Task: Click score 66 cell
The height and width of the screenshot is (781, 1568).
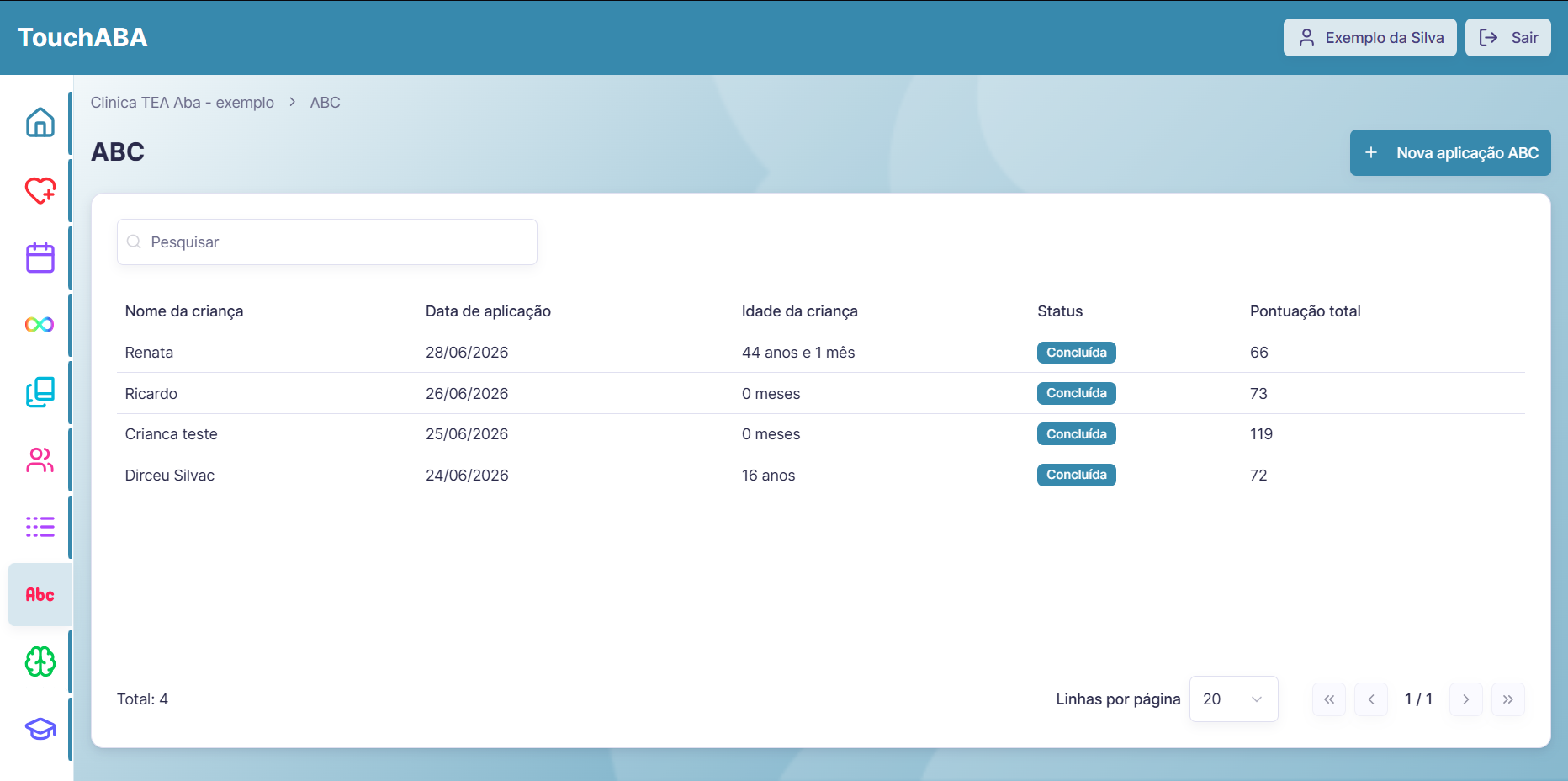Action: (x=1258, y=353)
